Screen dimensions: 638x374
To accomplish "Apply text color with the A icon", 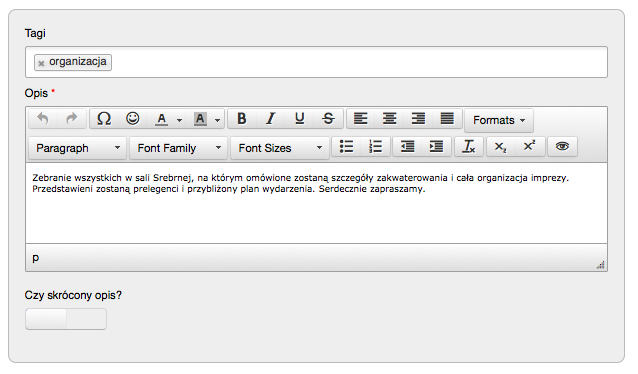I will [162, 119].
